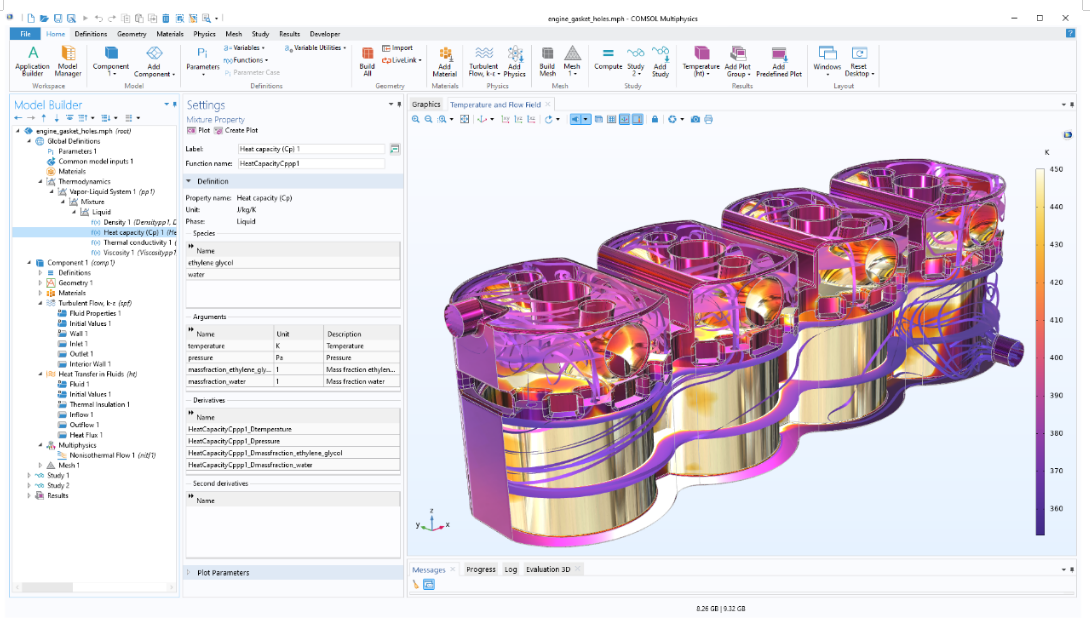Click the save icon in the quick access toolbar
Viewport: 1090px width, 624px height.
pos(58,18)
